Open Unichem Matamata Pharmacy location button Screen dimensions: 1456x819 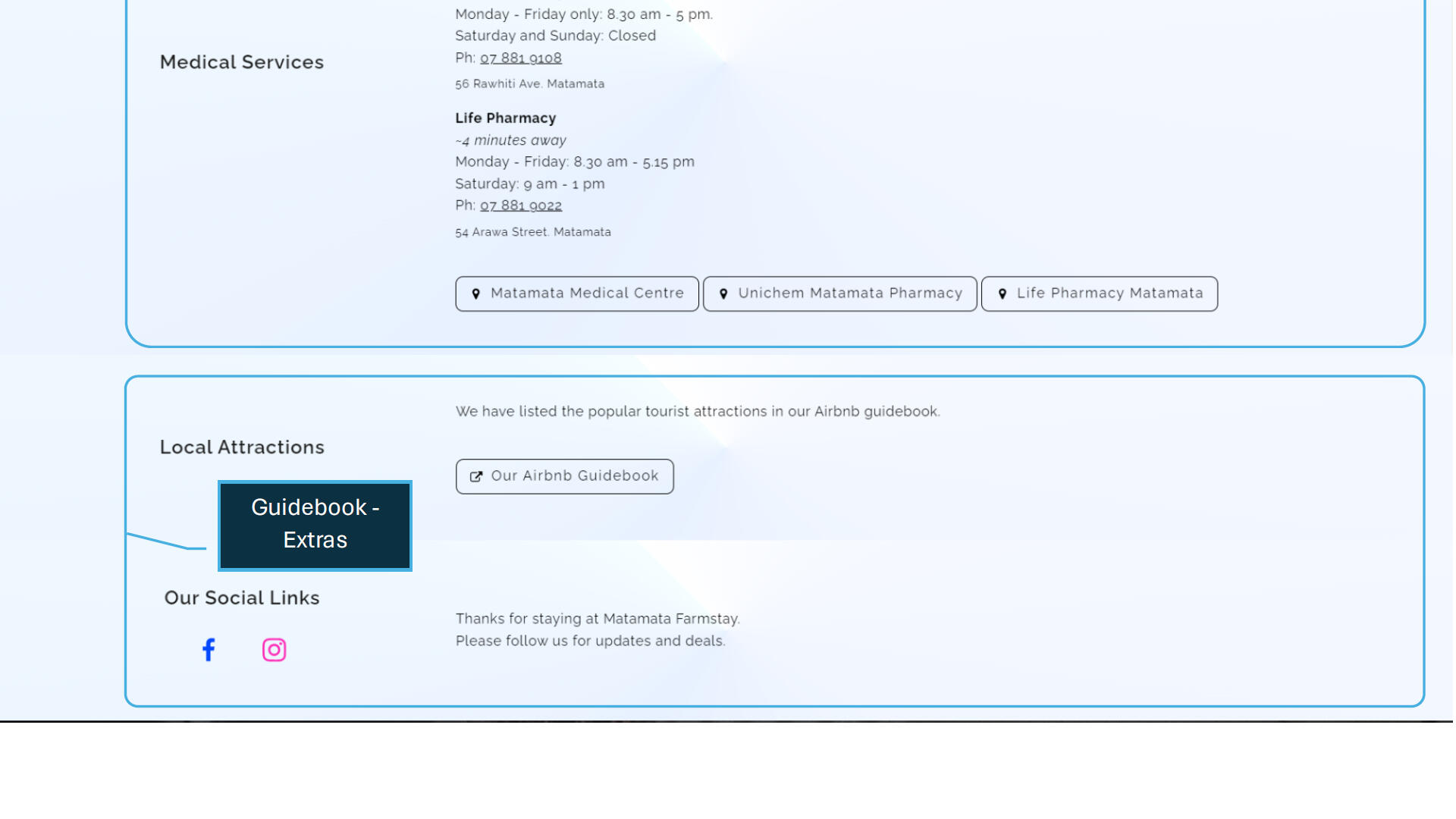pyautogui.click(x=840, y=293)
